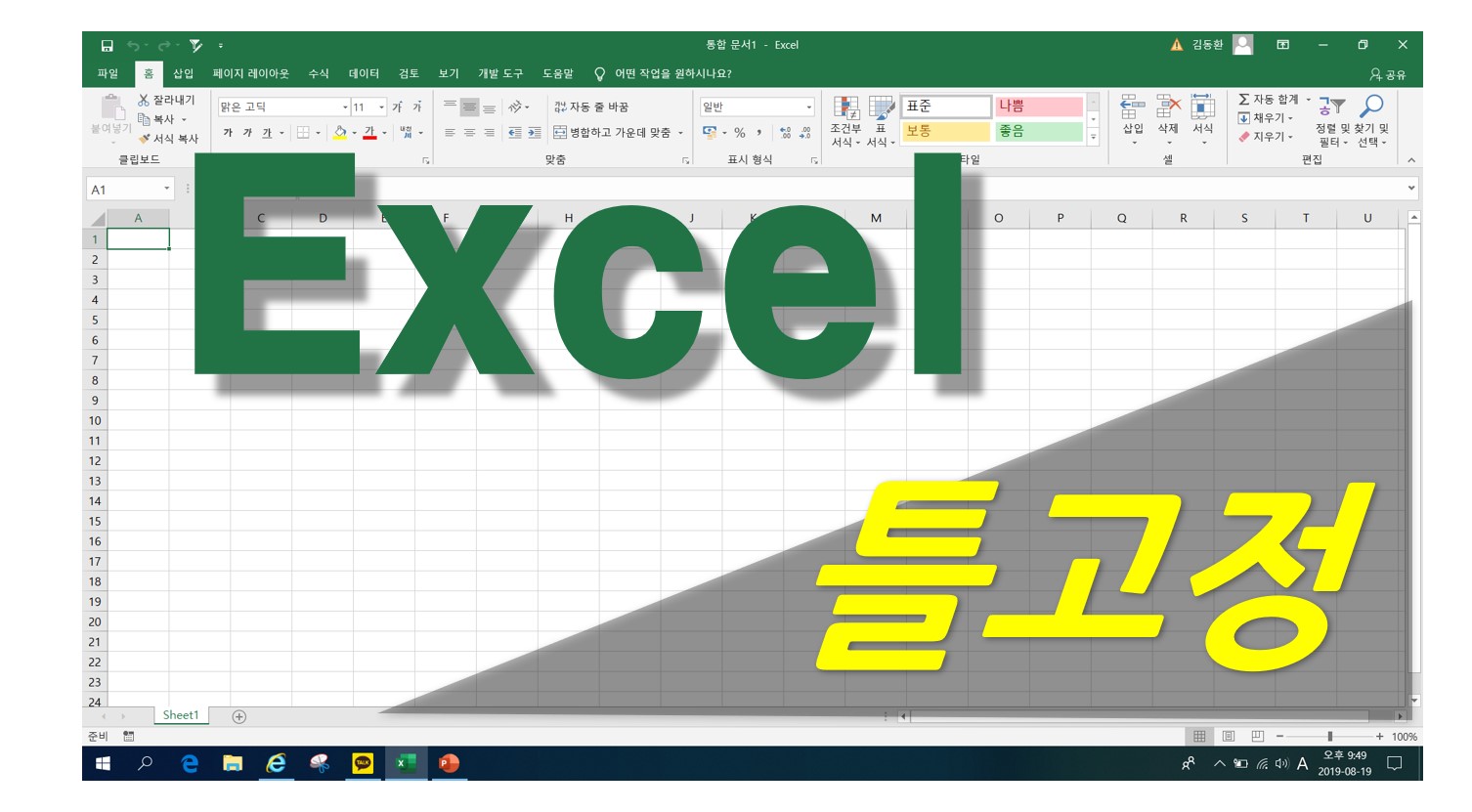This screenshot has height=812, width=1472.
Task: Expand the cell styles gallery
Action: [1094, 137]
